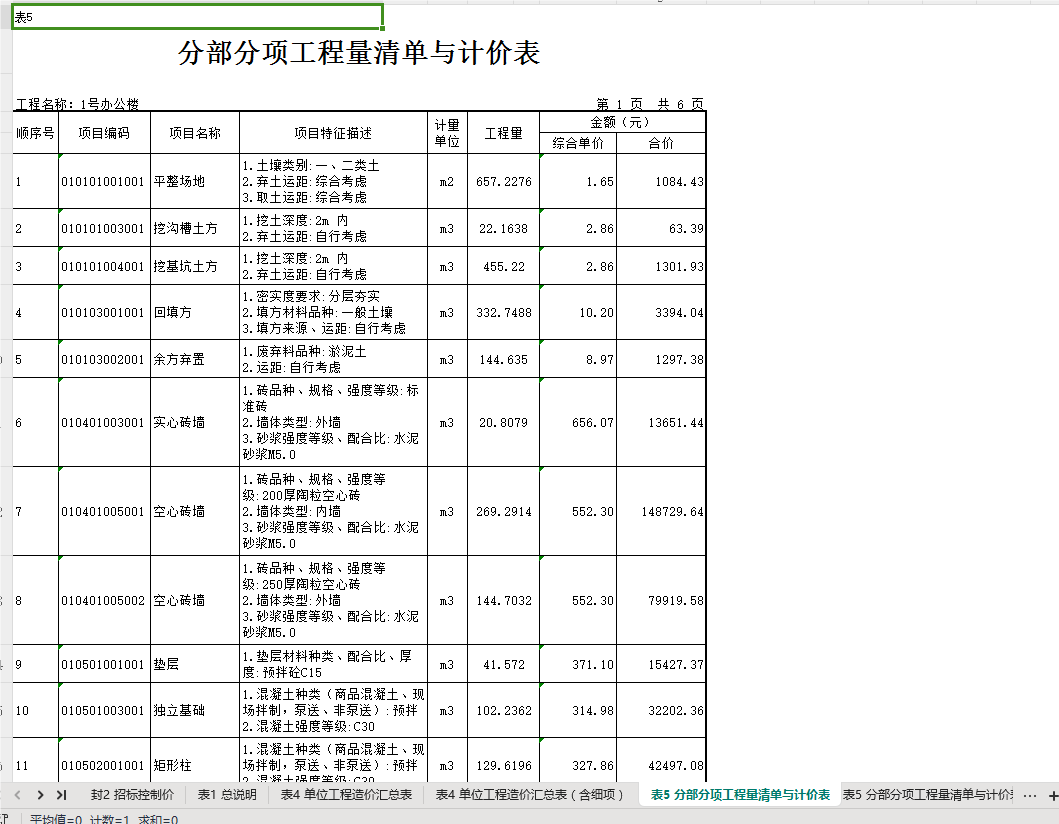Select the 顺序号 column header cell
This screenshot has width=1059, height=824.
click(x=35, y=133)
